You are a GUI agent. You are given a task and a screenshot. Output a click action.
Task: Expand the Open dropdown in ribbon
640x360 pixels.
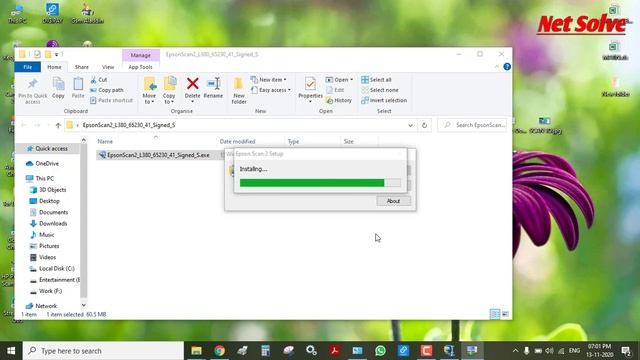point(339,80)
